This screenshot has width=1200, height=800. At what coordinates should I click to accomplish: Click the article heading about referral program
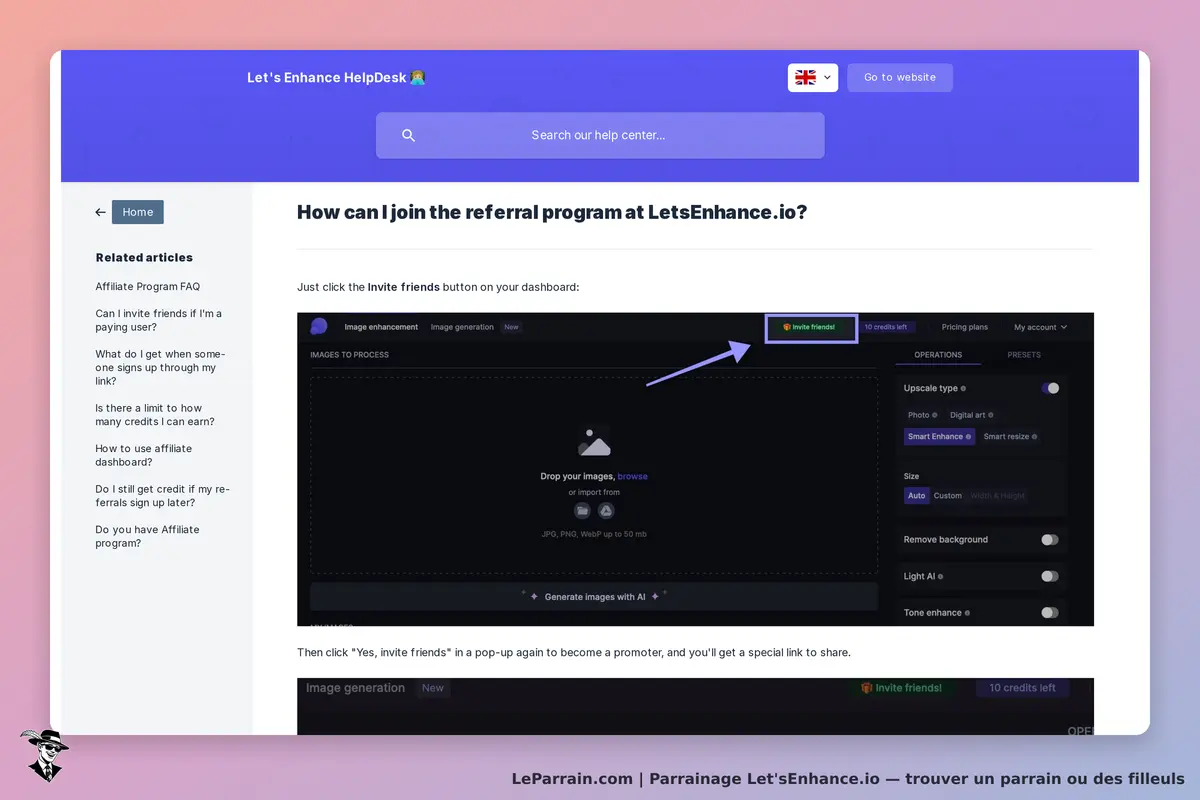[x=551, y=212]
